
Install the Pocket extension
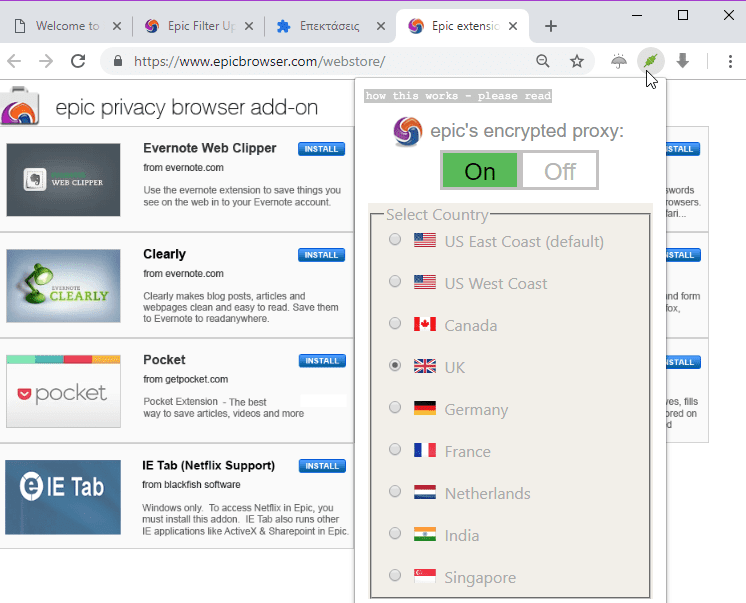tap(322, 361)
